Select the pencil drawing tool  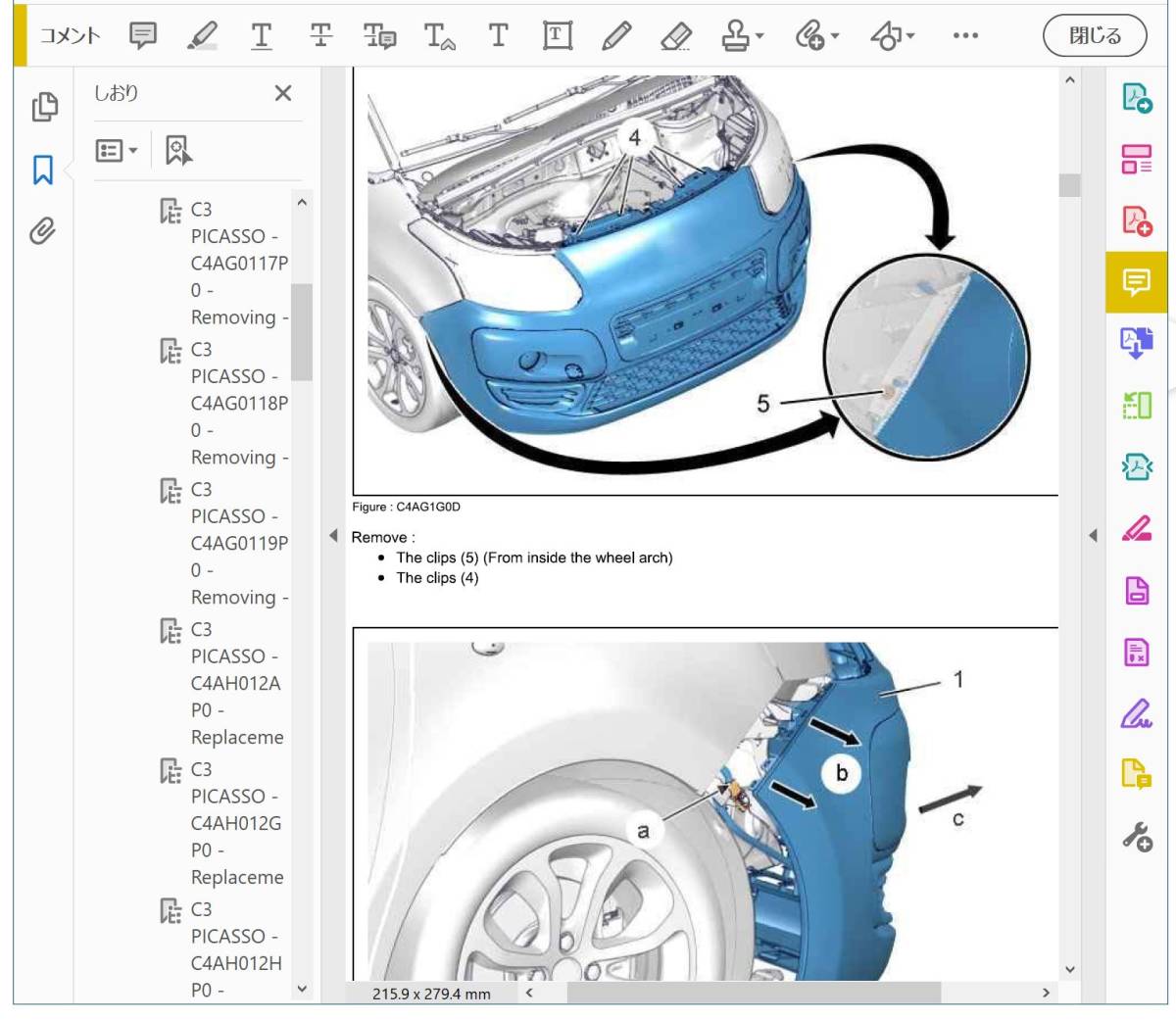[x=616, y=36]
